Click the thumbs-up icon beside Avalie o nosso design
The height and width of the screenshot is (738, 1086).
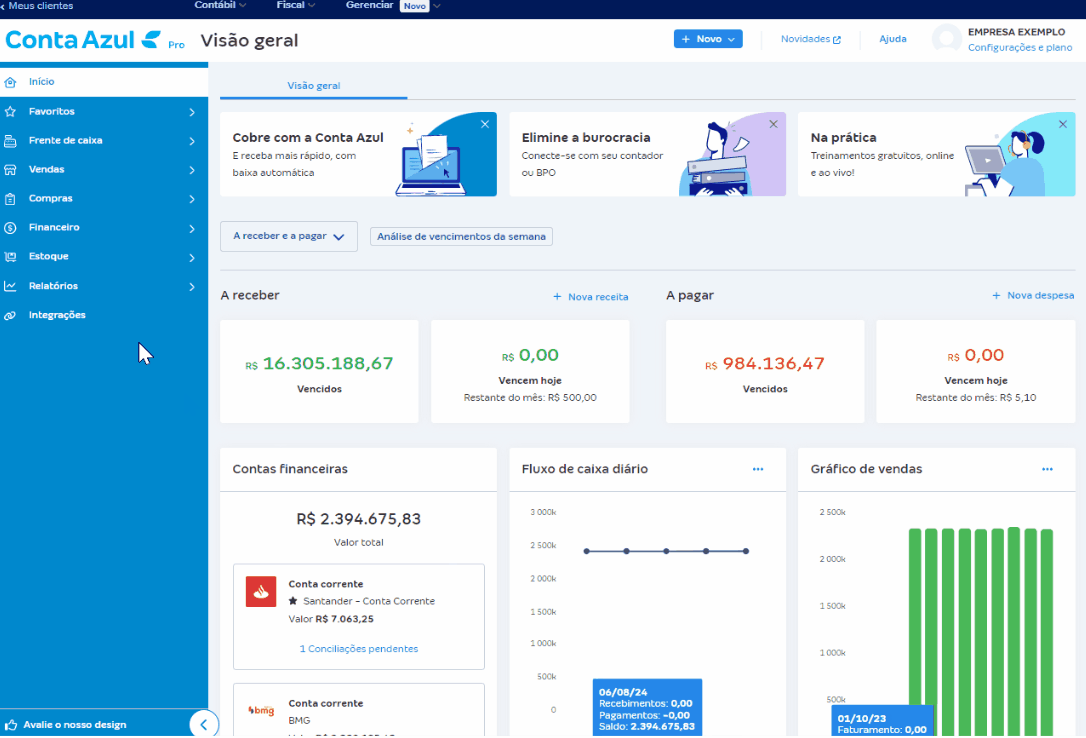point(10,725)
